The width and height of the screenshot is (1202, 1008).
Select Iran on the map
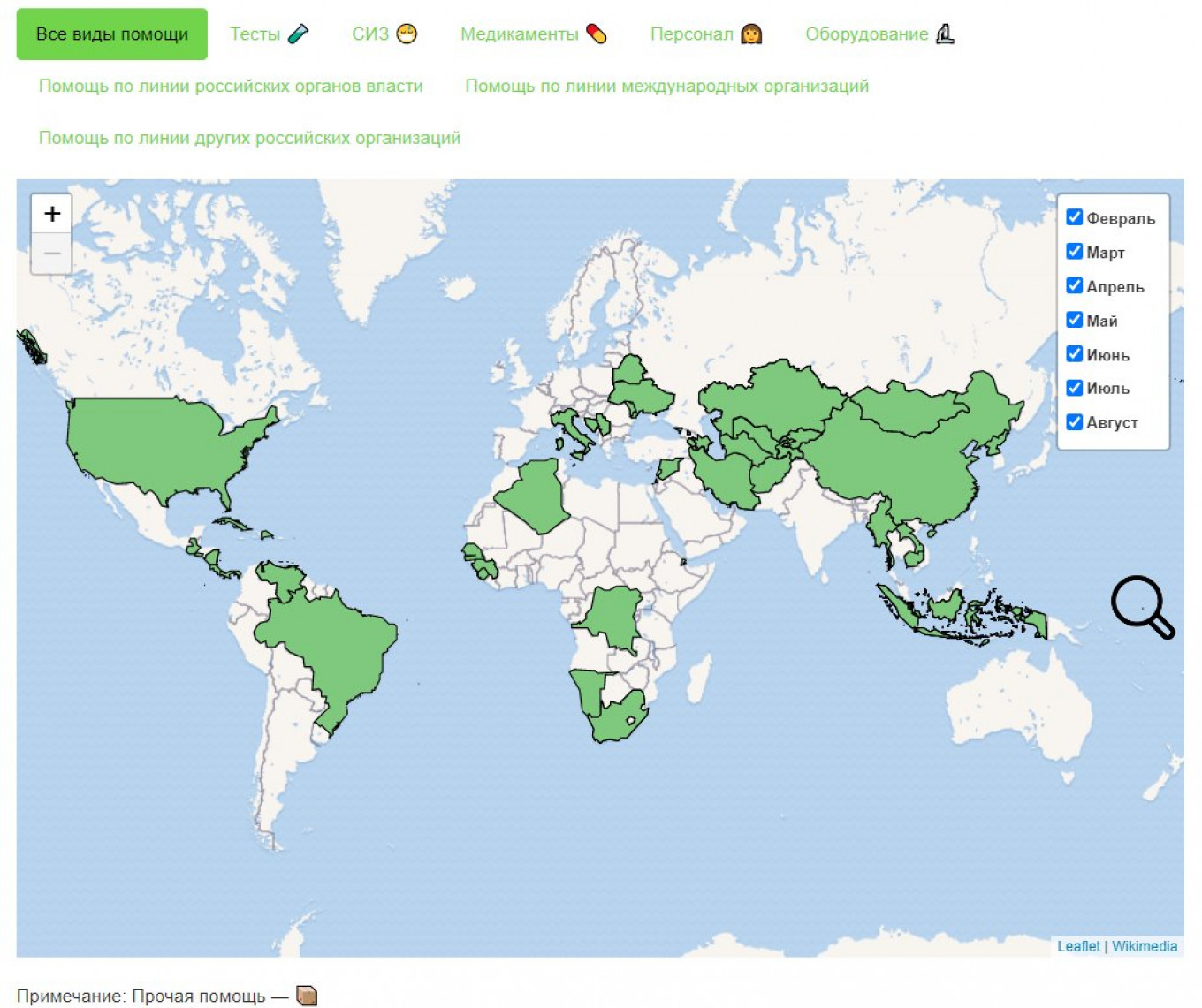(725, 477)
